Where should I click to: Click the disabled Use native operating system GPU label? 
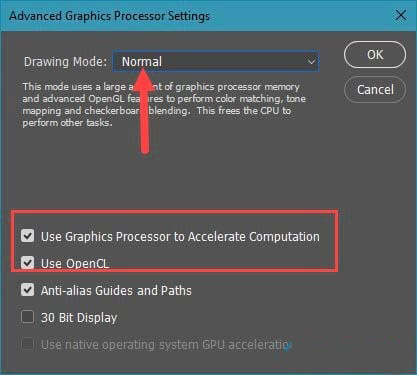[166, 344]
